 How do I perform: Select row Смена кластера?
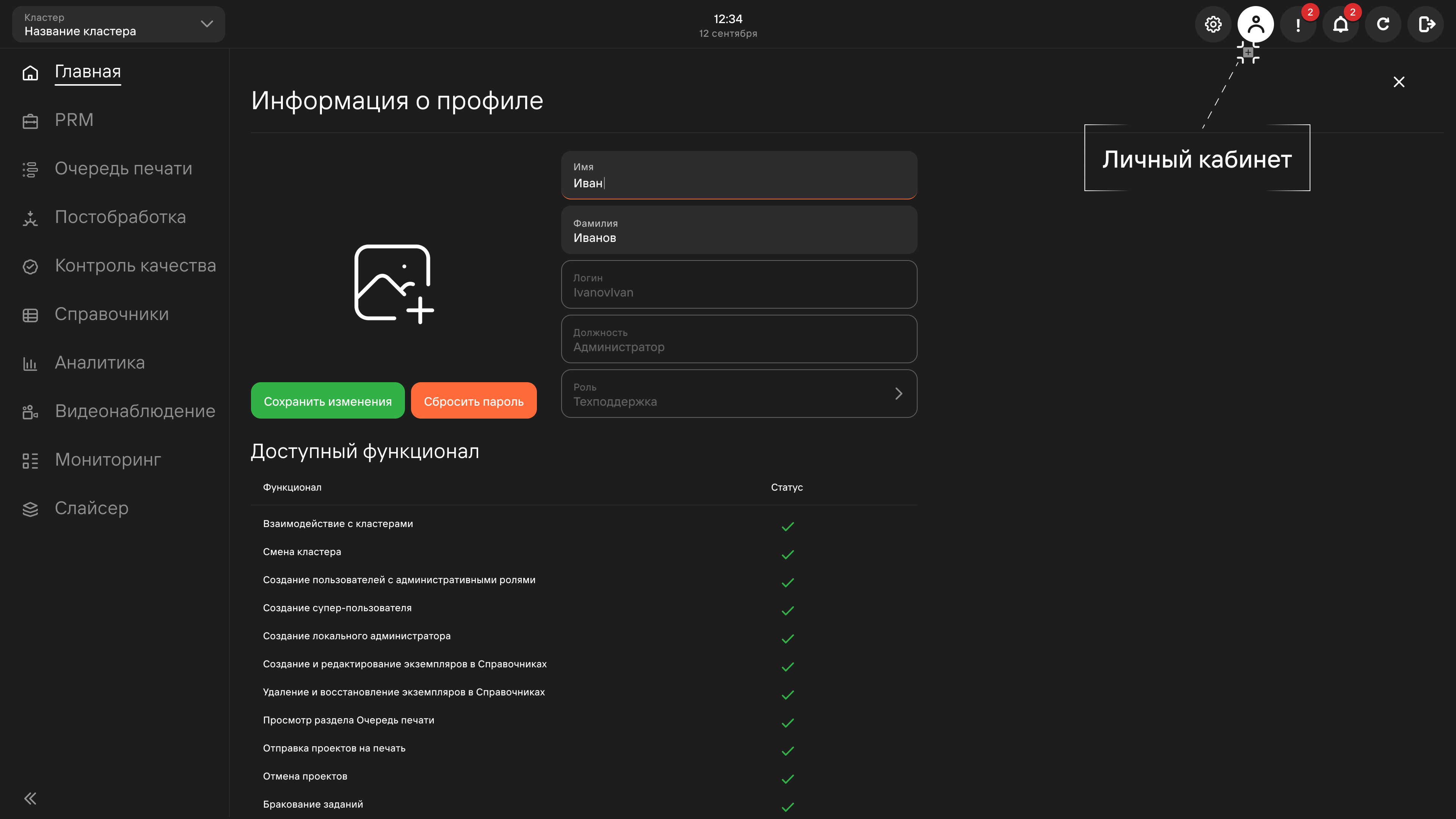point(584,552)
